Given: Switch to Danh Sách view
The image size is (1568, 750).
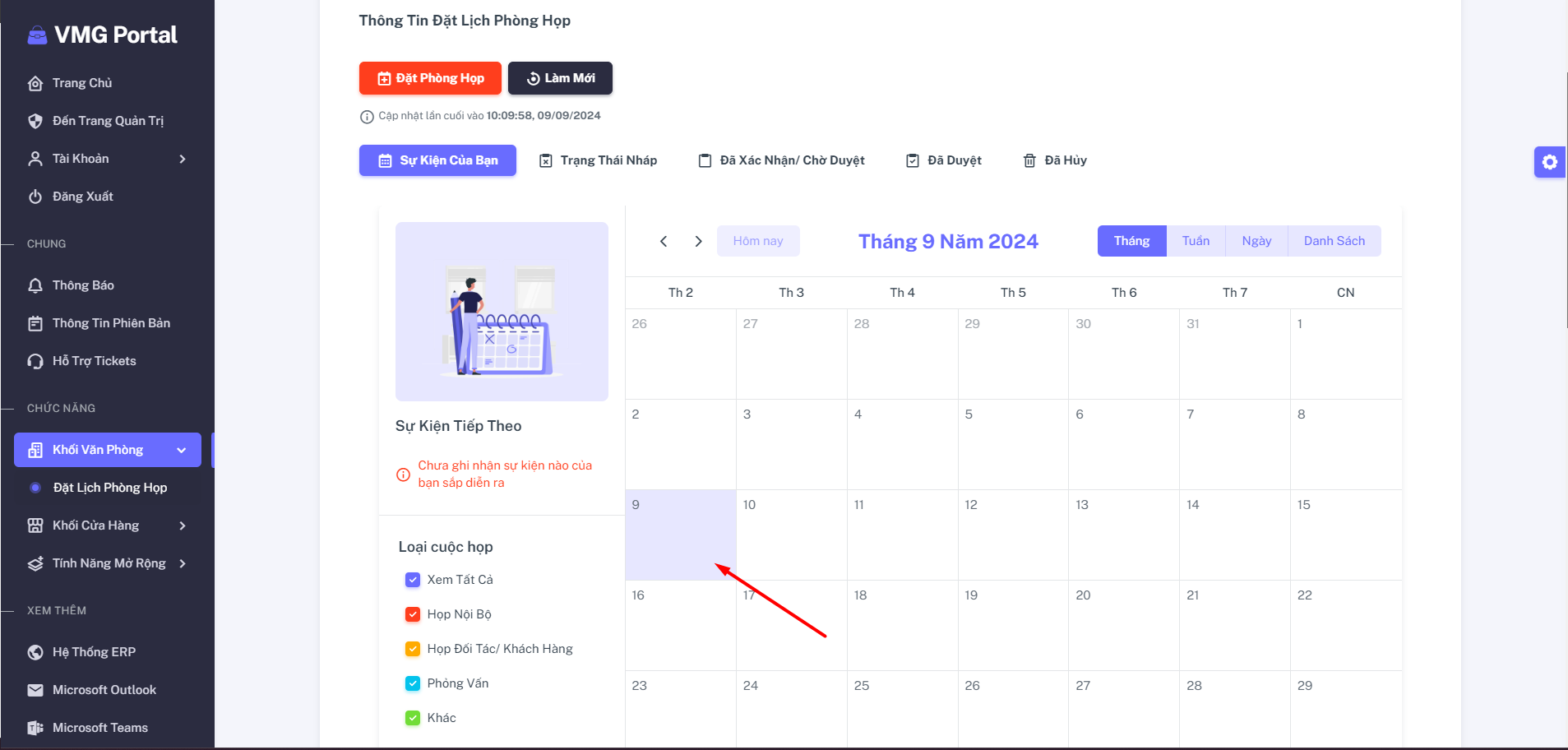Looking at the screenshot, I should point(1334,241).
